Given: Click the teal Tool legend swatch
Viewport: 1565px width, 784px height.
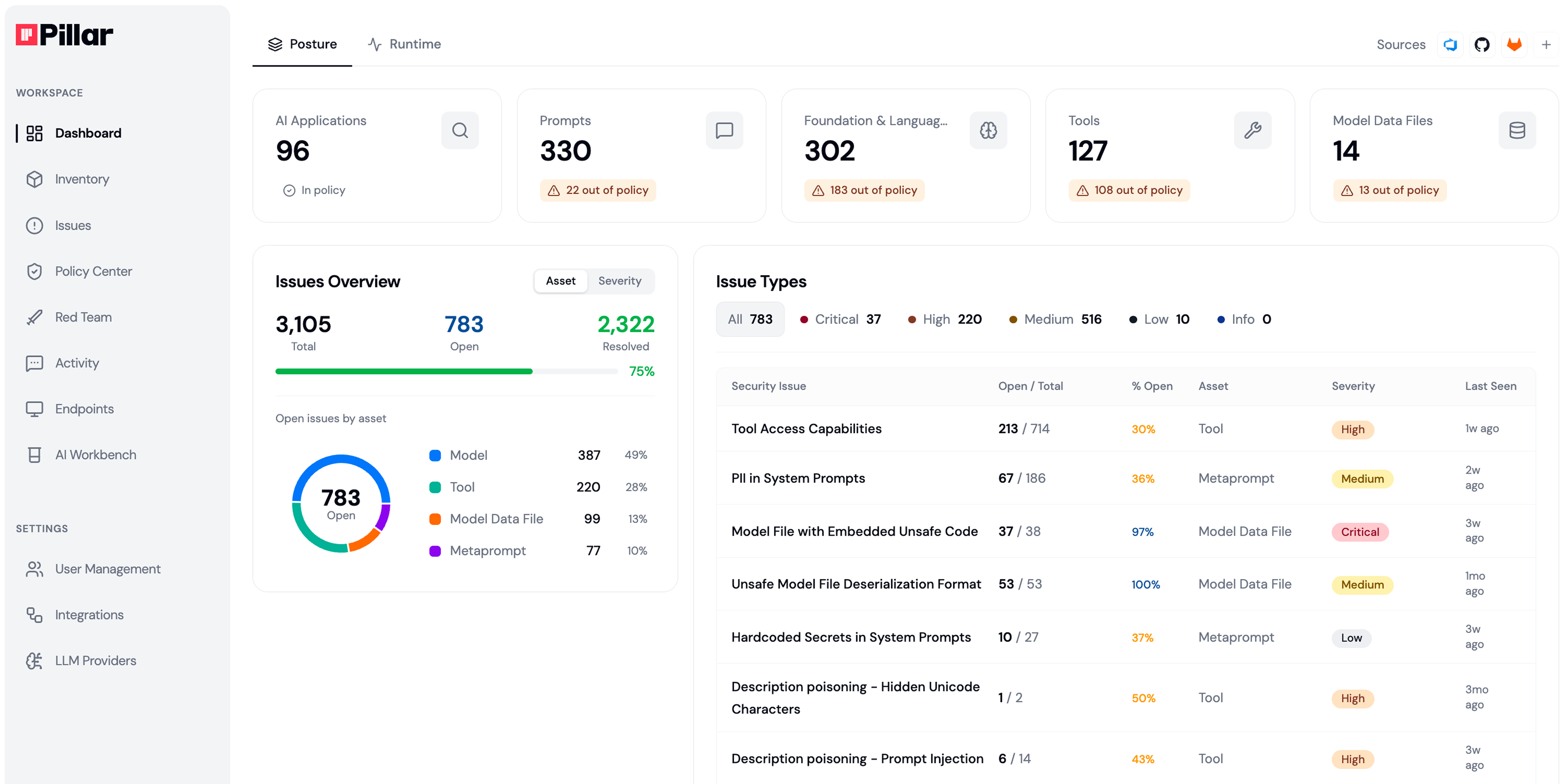Looking at the screenshot, I should coord(435,487).
